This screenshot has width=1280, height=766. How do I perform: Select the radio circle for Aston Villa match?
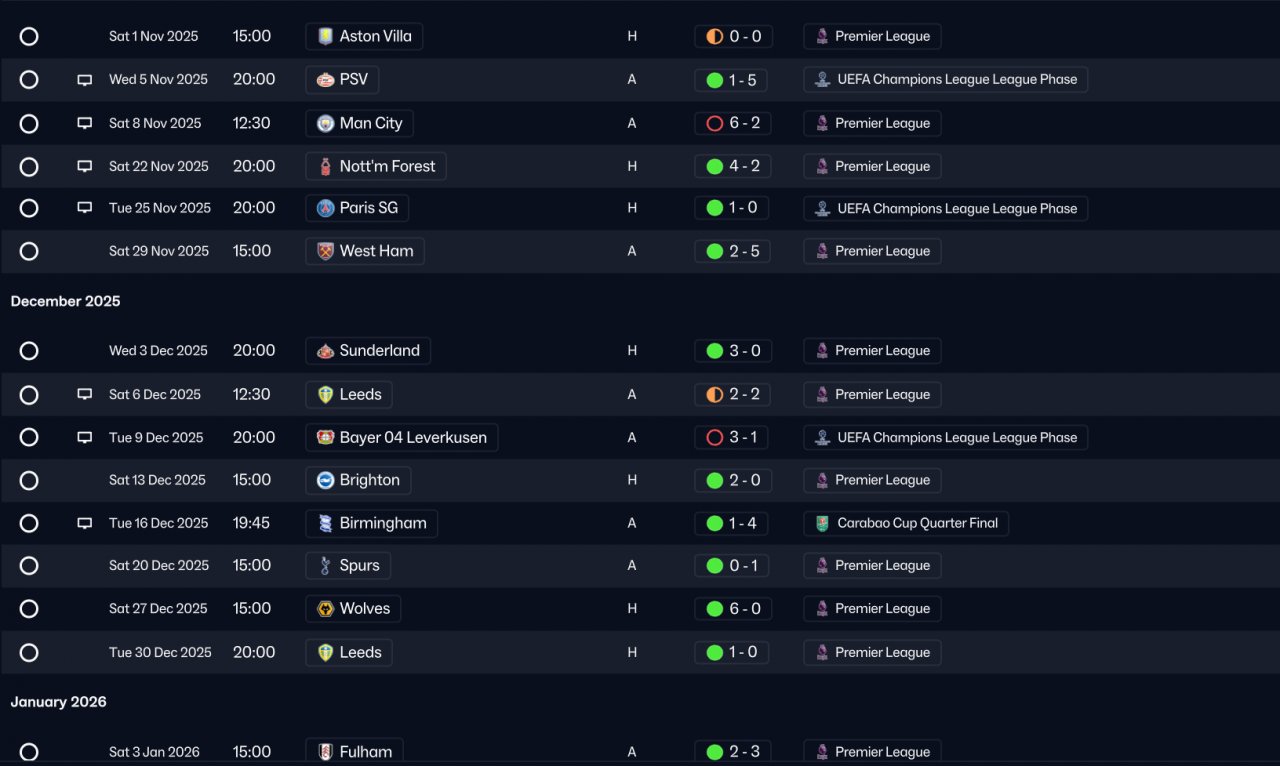pyautogui.click(x=29, y=36)
